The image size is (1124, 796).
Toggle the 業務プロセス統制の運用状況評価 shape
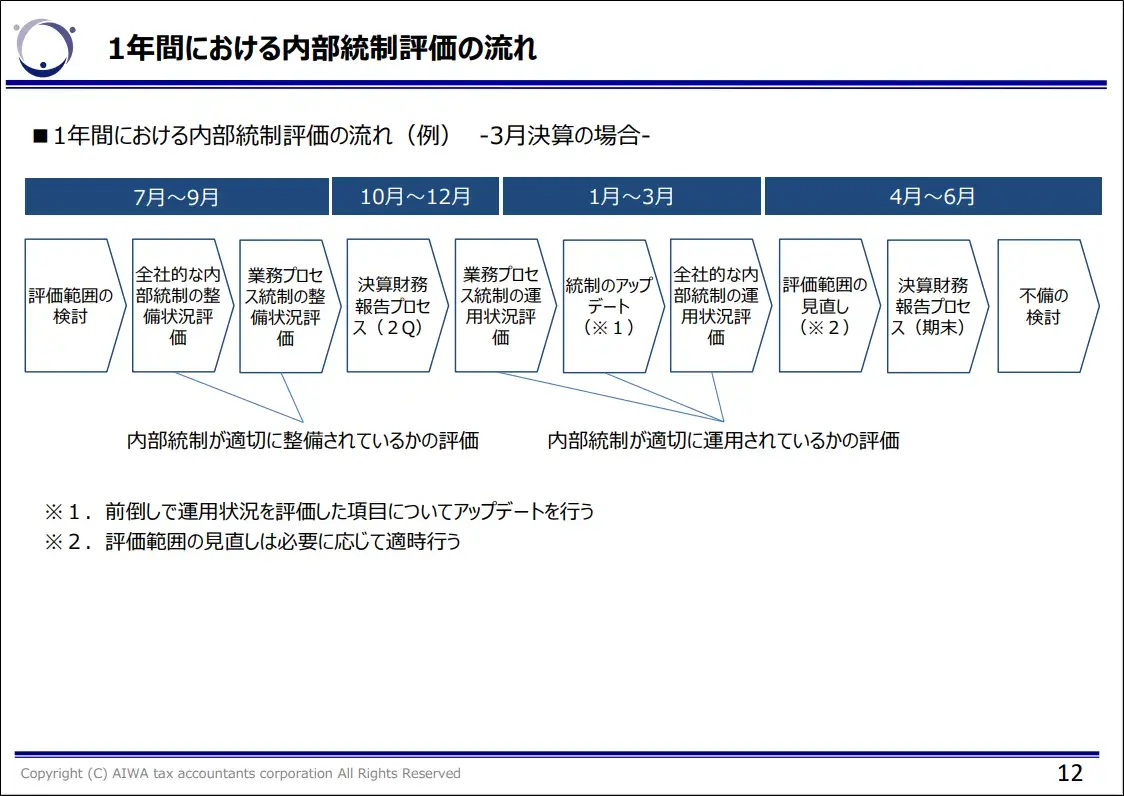click(499, 304)
